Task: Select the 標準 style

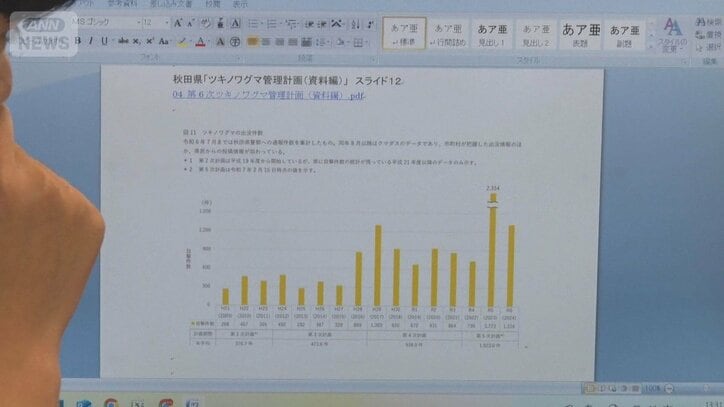Action: [404, 34]
